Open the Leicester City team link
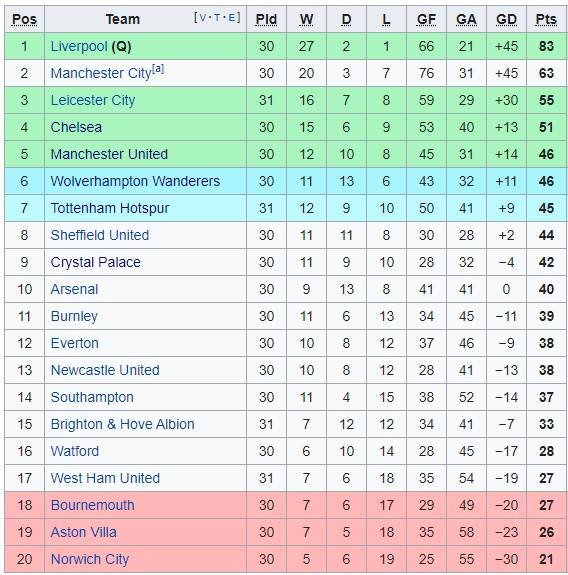 coord(93,100)
